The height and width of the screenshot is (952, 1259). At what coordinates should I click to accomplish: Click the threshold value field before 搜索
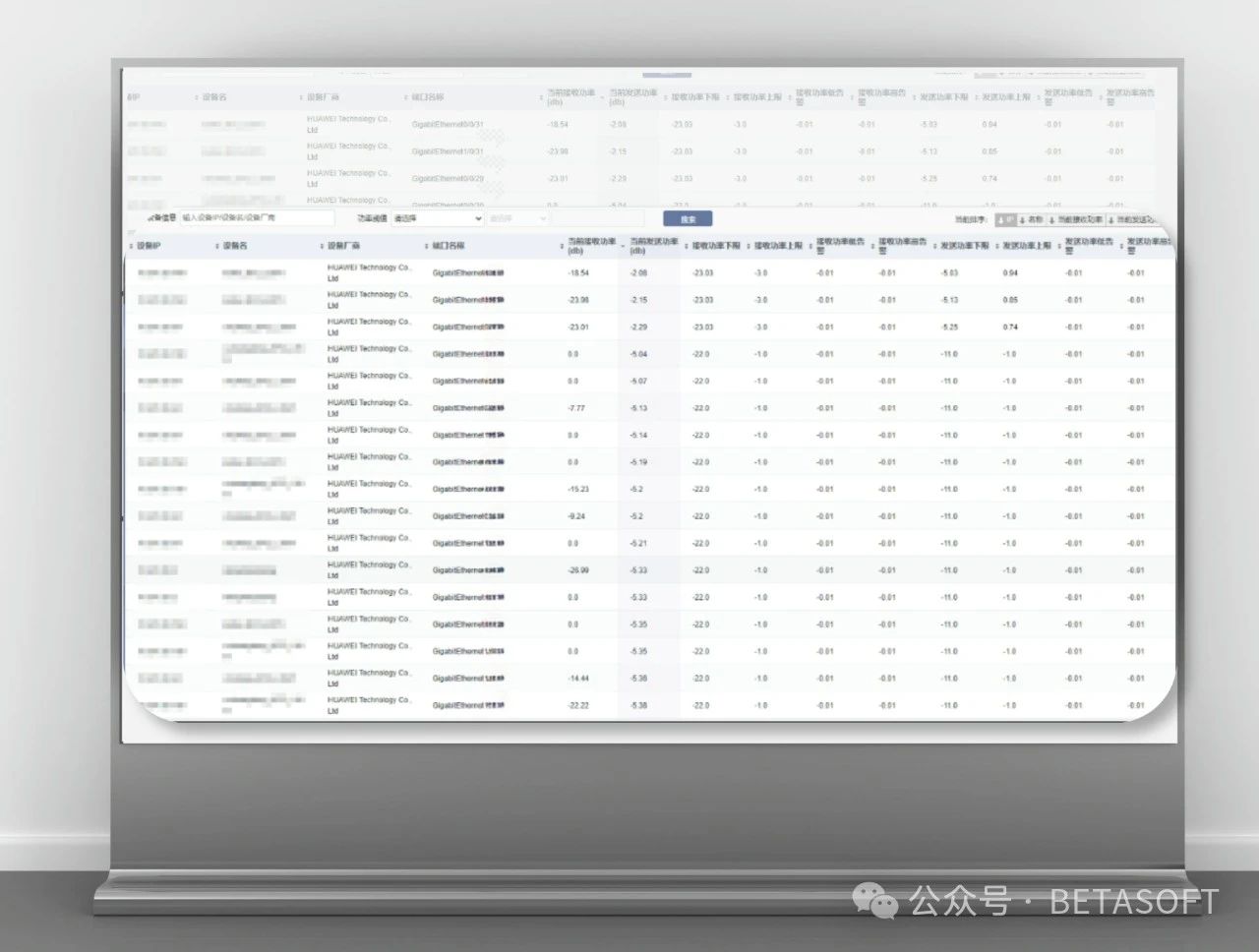[597, 218]
